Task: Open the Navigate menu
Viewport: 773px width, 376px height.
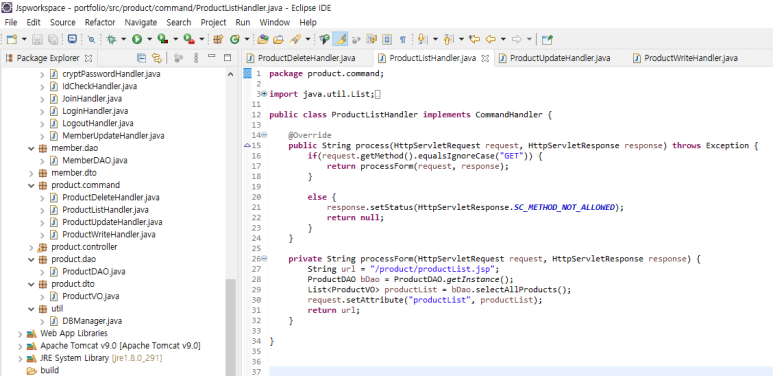Action: (141, 22)
